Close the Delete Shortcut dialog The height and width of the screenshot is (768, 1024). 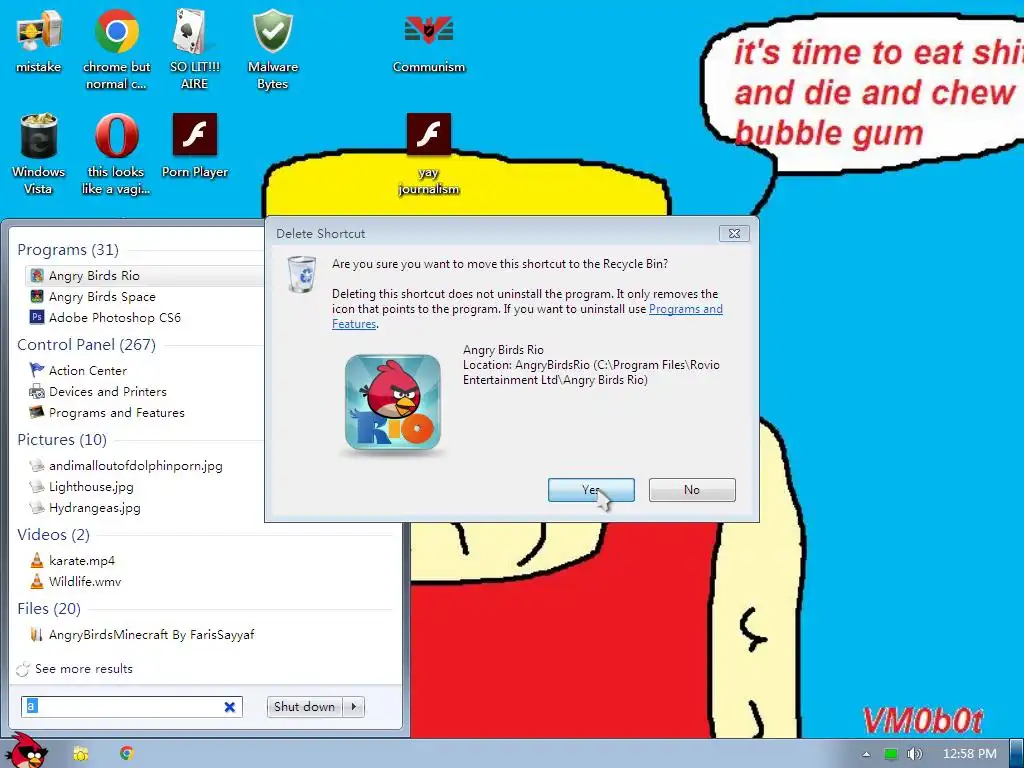(734, 233)
